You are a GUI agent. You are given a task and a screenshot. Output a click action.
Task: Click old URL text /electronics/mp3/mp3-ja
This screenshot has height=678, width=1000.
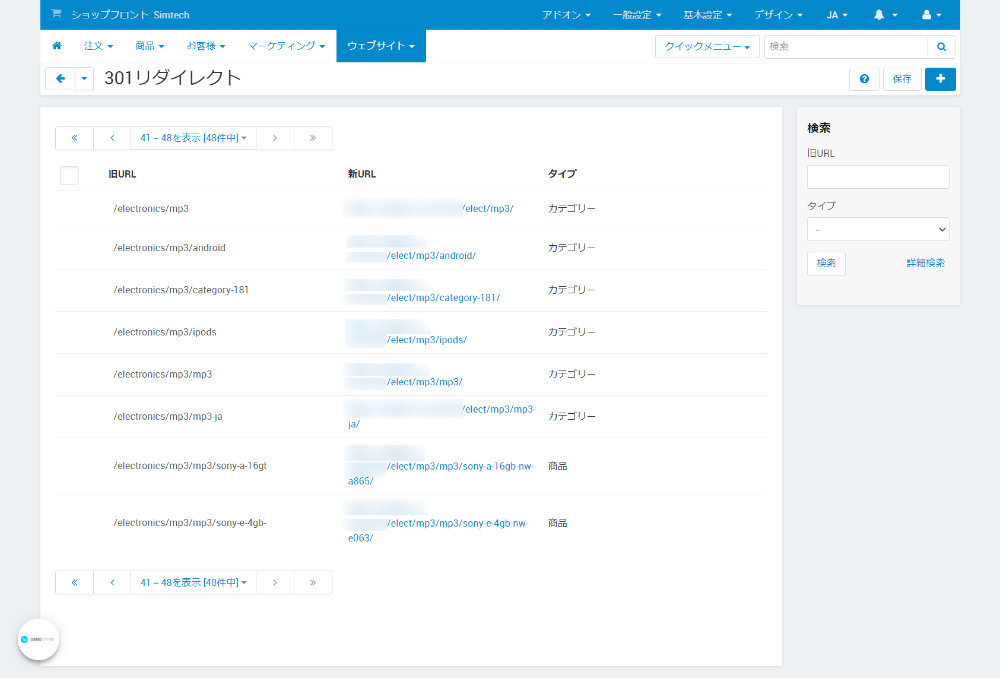coord(168,416)
